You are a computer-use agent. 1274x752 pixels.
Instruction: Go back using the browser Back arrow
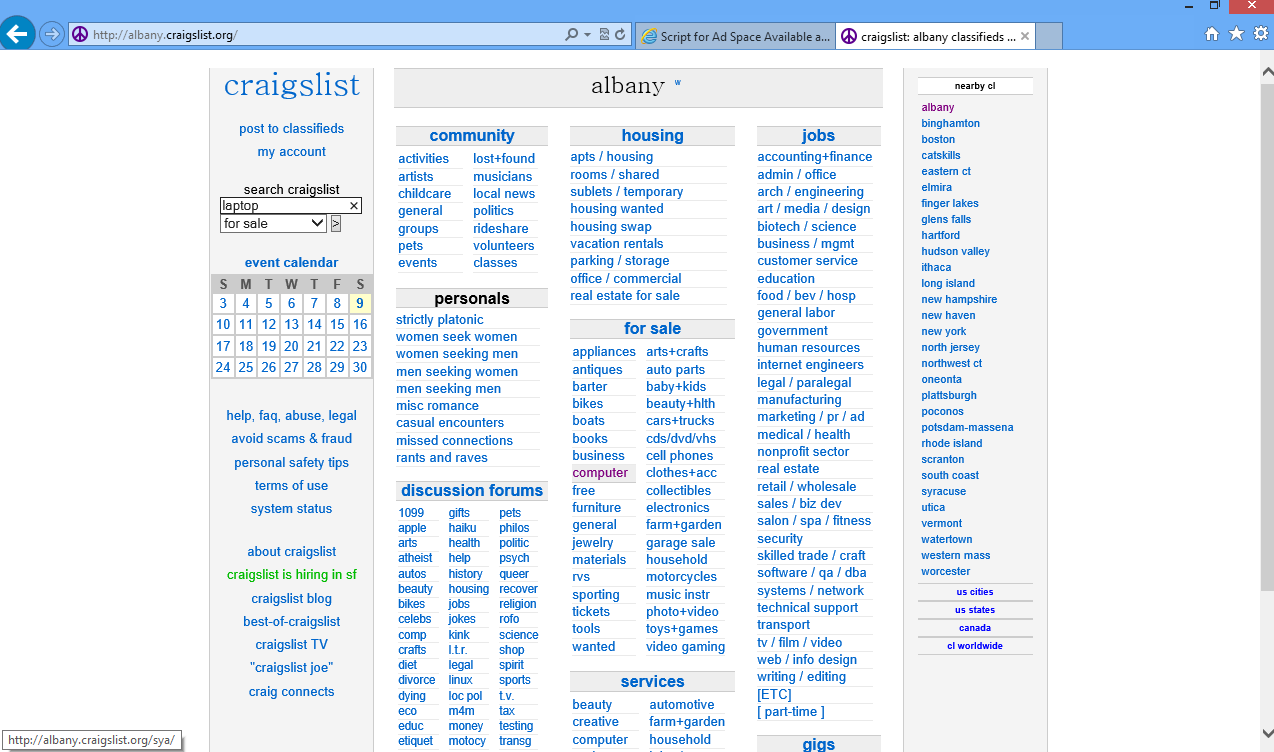coord(17,34)
